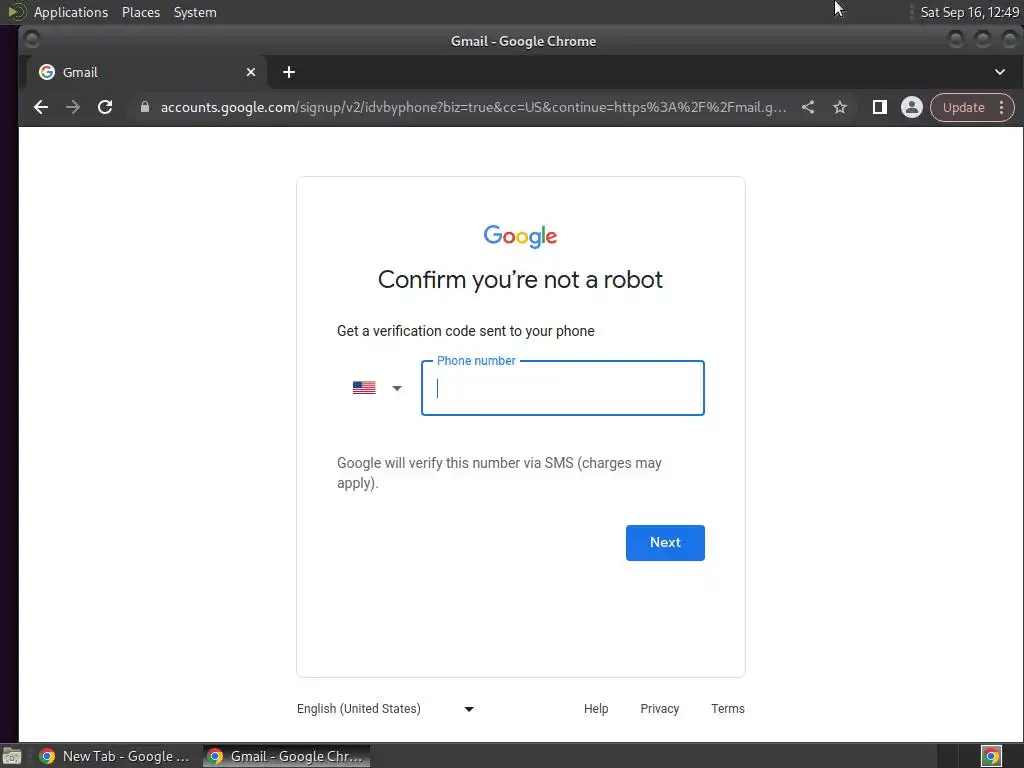
Task: Click the distro logo beside Applications
Action: (16, 12)
